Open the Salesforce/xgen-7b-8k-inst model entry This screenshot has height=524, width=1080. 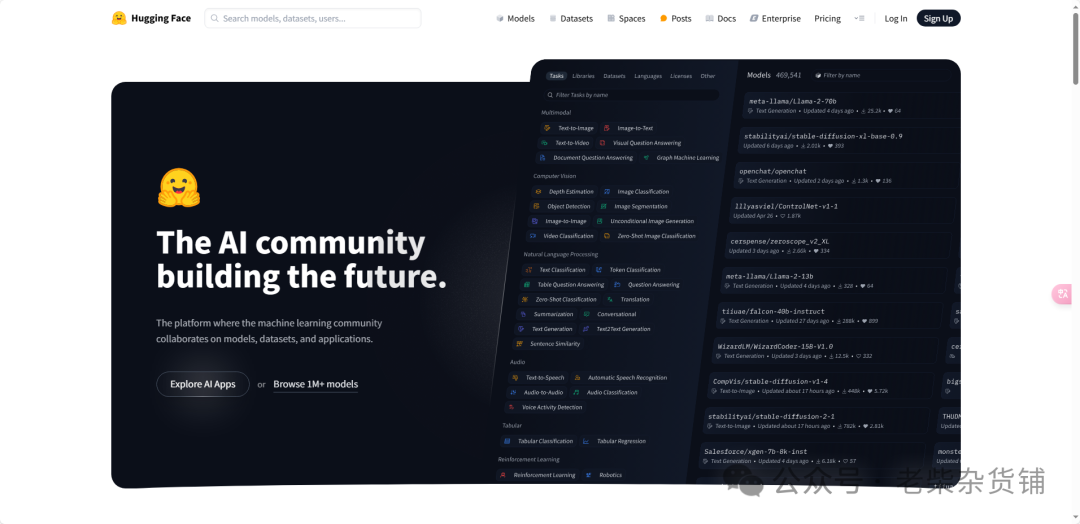(814, 456)
